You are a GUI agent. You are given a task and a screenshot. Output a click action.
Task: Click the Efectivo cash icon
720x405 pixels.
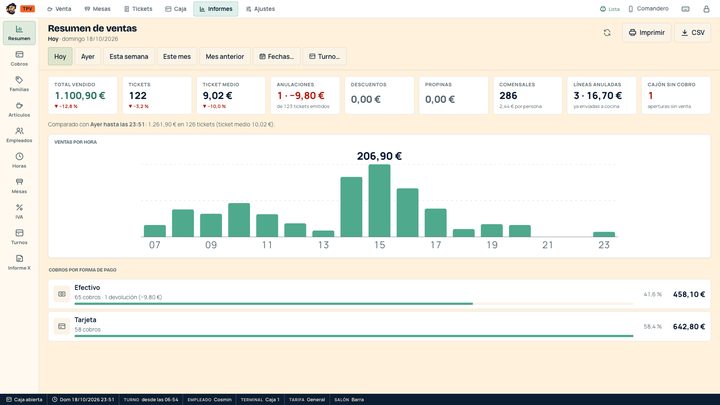click(62, 294)
